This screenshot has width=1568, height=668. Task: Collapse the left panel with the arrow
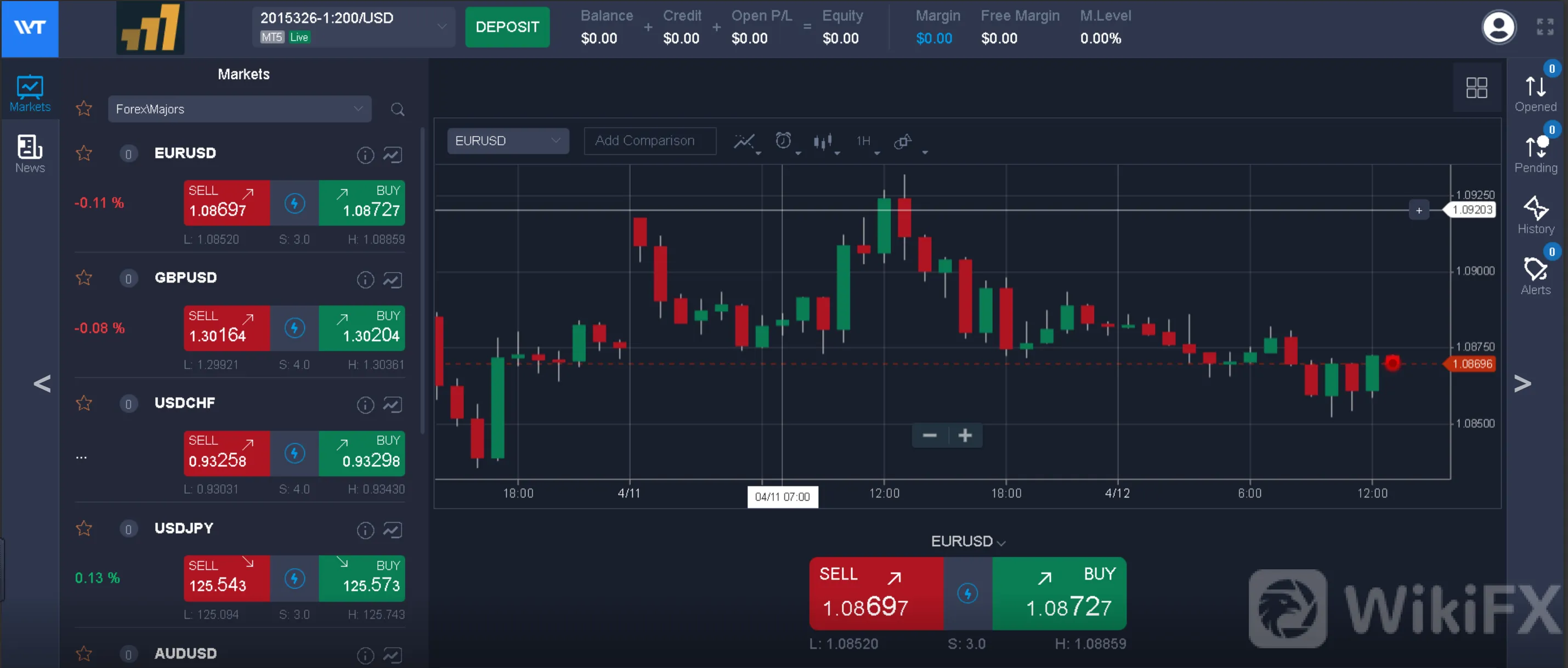[x=42, y=383]
